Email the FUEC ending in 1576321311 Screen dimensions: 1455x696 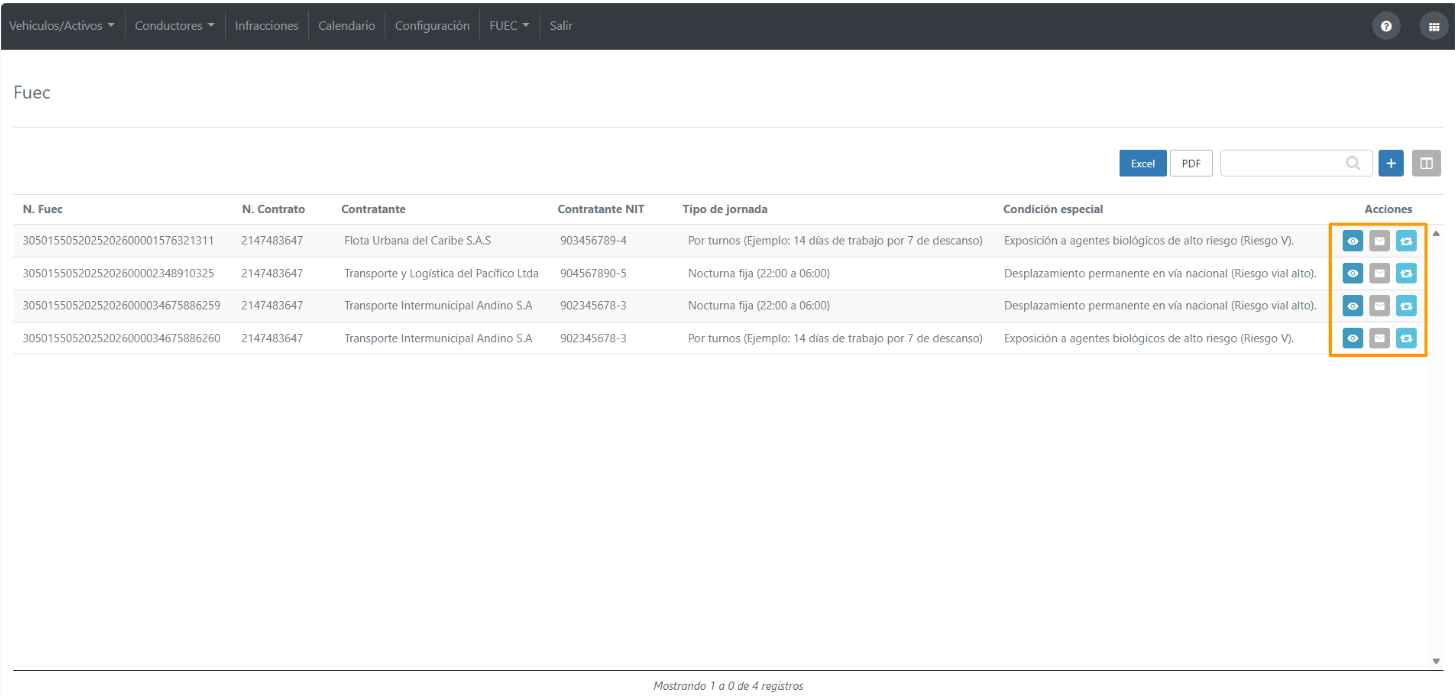[1379, 241]
